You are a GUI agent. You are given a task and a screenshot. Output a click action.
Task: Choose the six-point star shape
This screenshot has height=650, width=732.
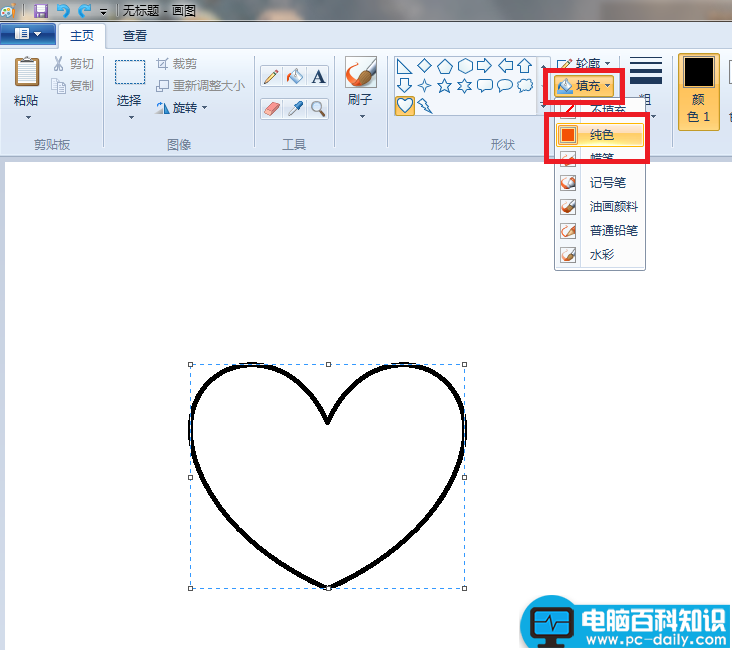pyautogui.click(x=464, y=85)
